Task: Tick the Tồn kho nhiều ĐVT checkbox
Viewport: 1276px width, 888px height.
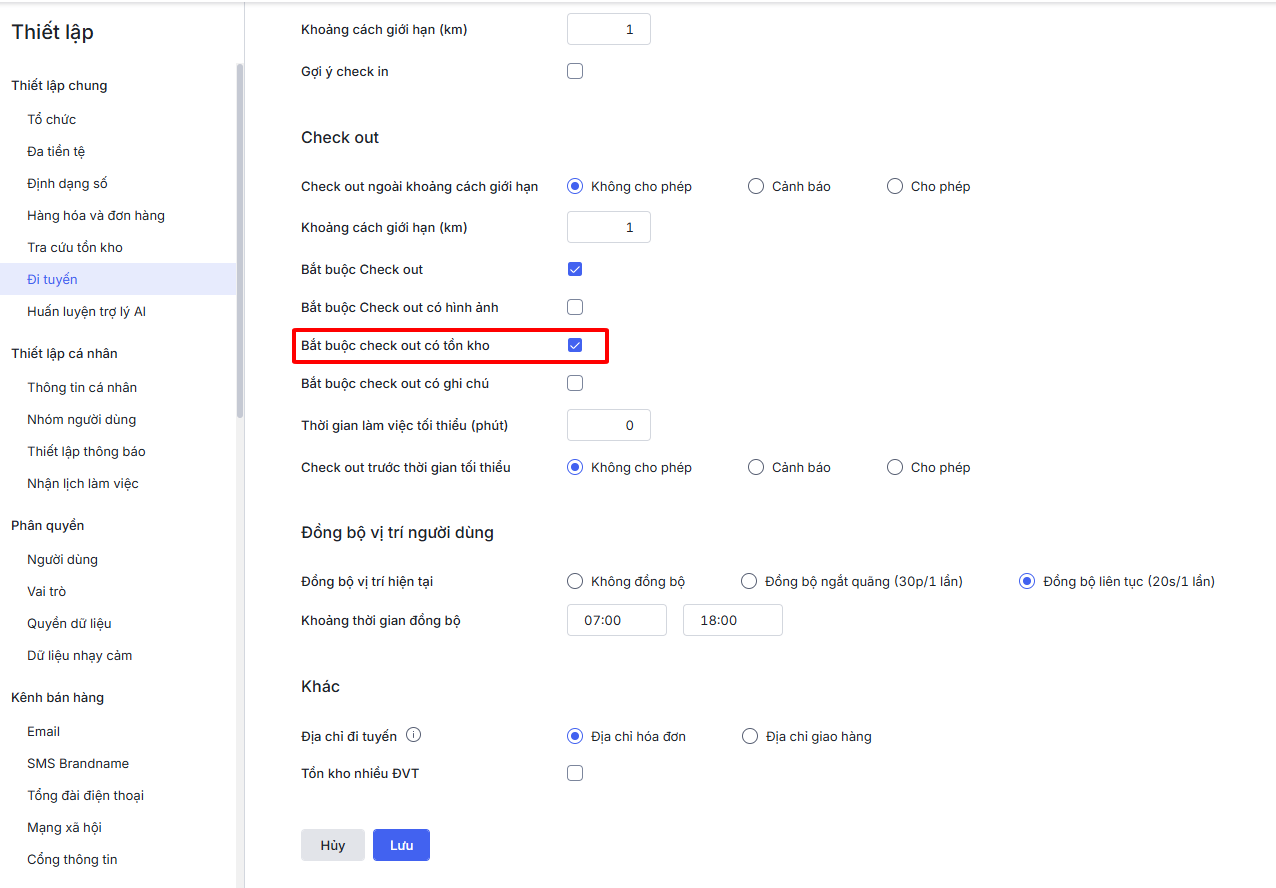Action: point(575,773)
